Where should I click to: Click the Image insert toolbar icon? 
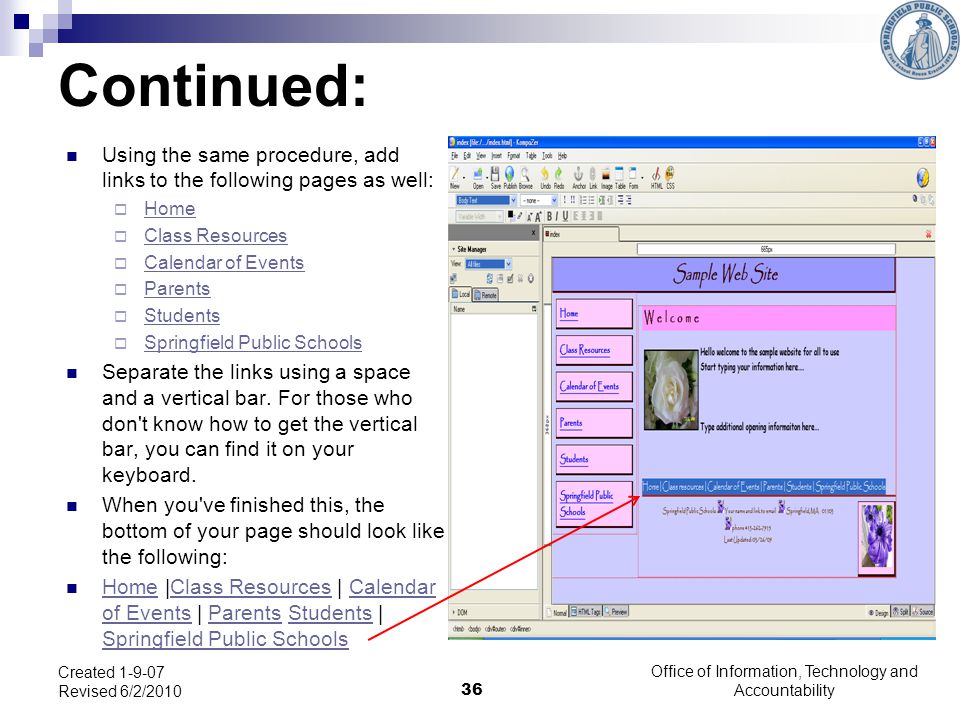[x=606, y=175]
